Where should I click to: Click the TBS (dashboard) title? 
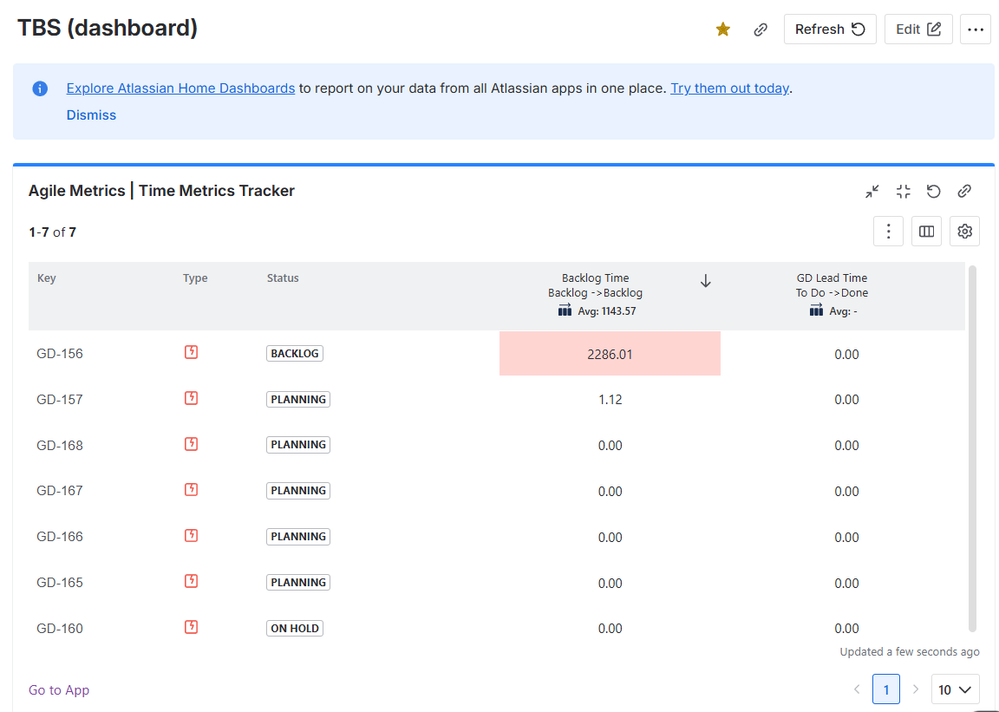pos(107,28)
